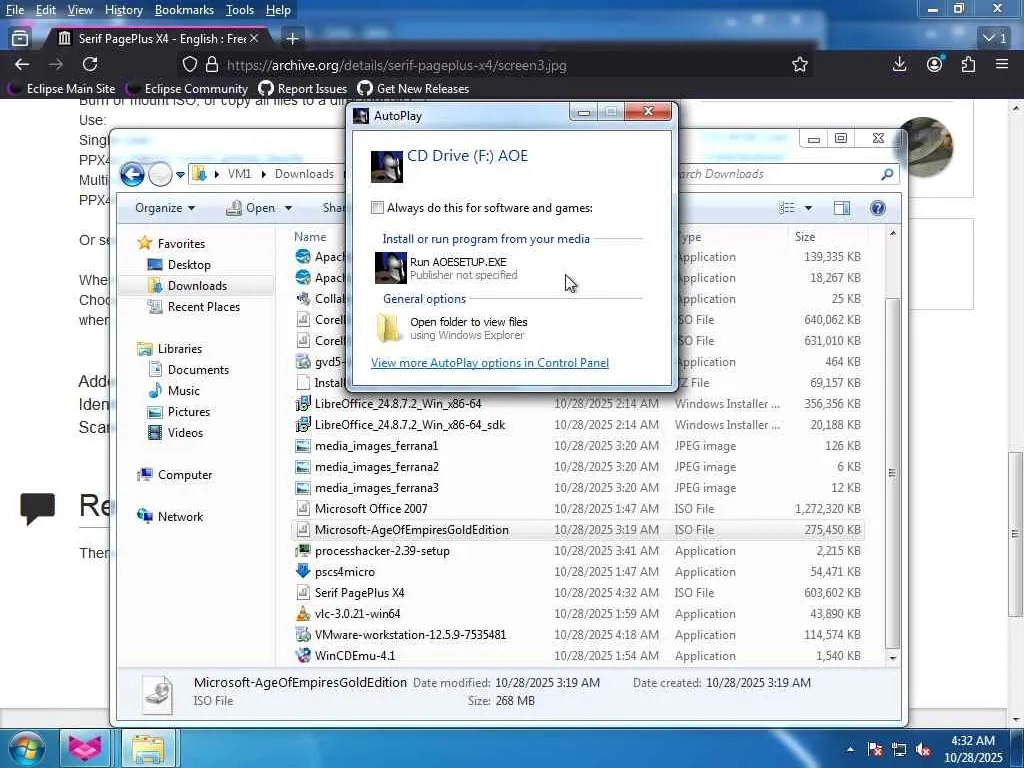This screenshot has height=768, width=1024.
Task: Open the Windows Start button
Action: 26,748
